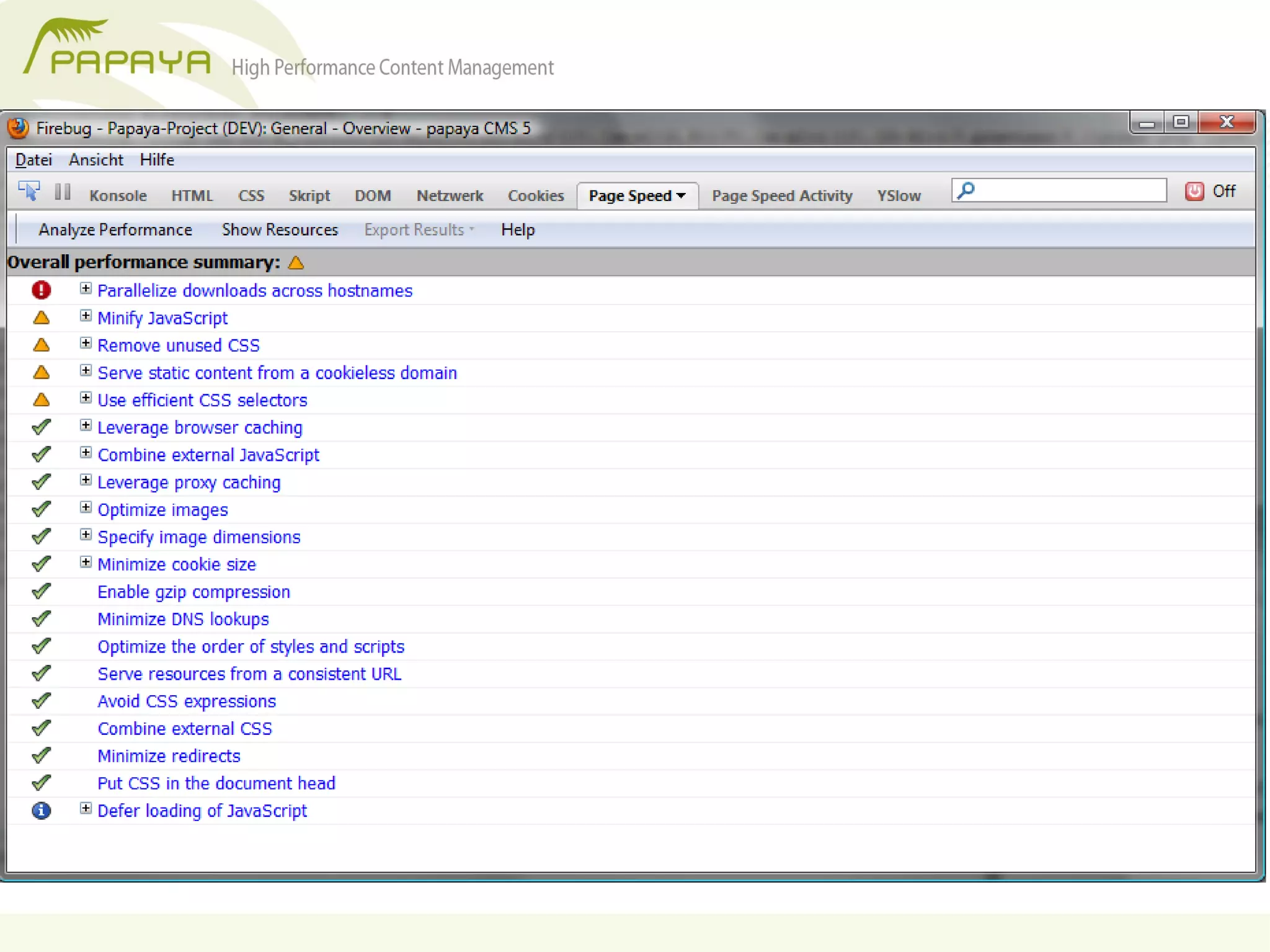Expand Serve static content from cookieless domain
The width and height of the screenshot is (1270, 952).
86,370
